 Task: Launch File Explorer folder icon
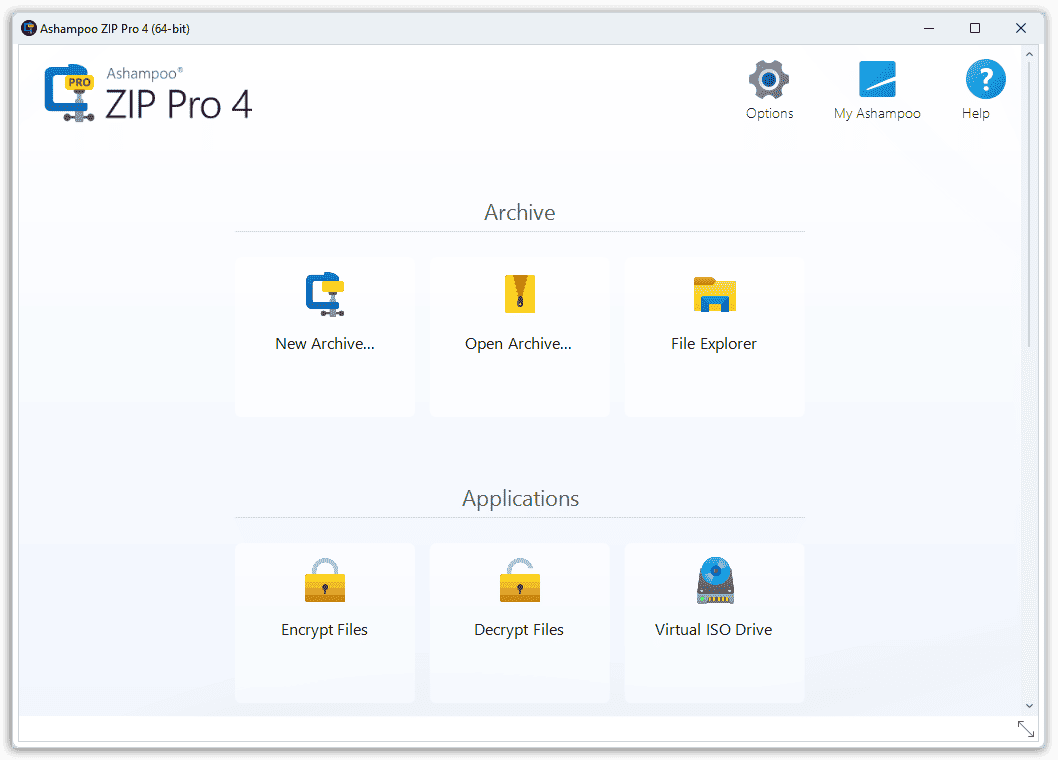pos(715,294)
